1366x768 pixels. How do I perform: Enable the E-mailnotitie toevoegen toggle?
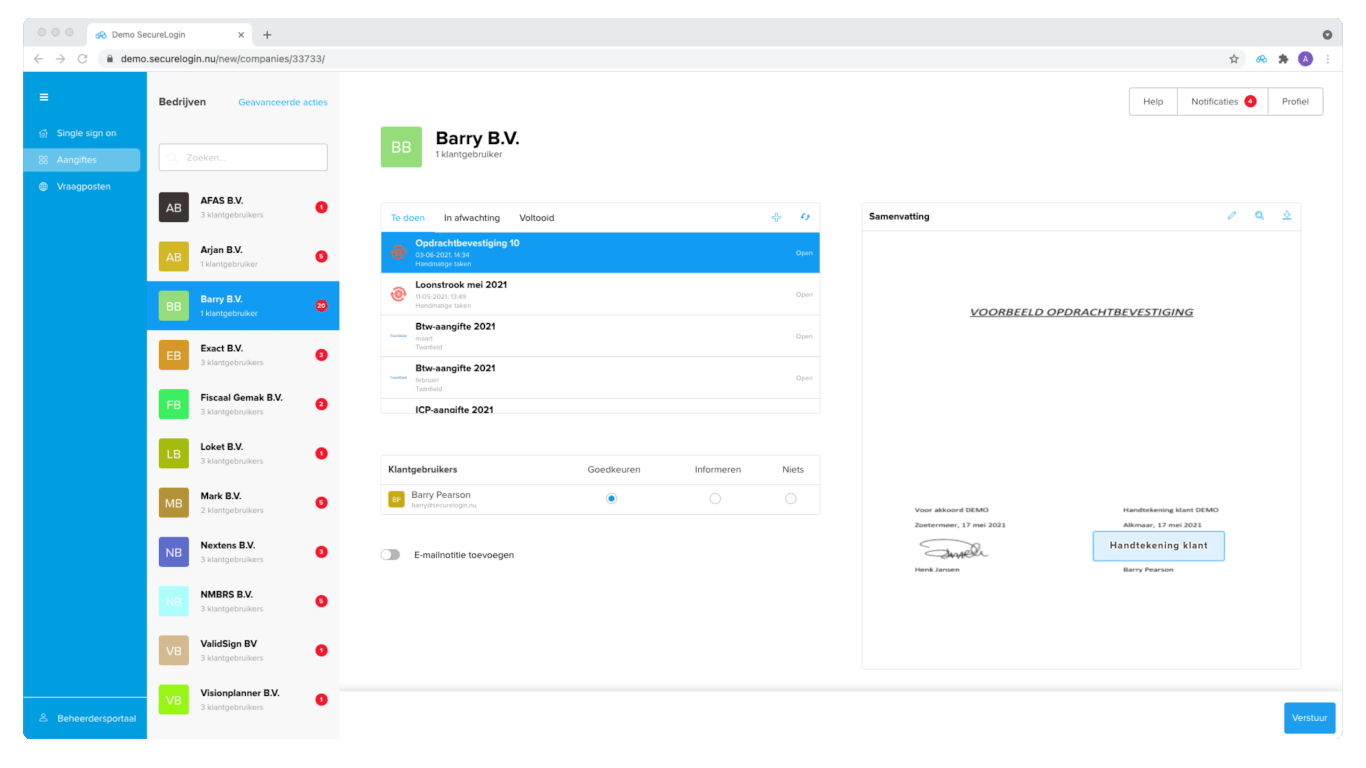[x=390, y=555]
